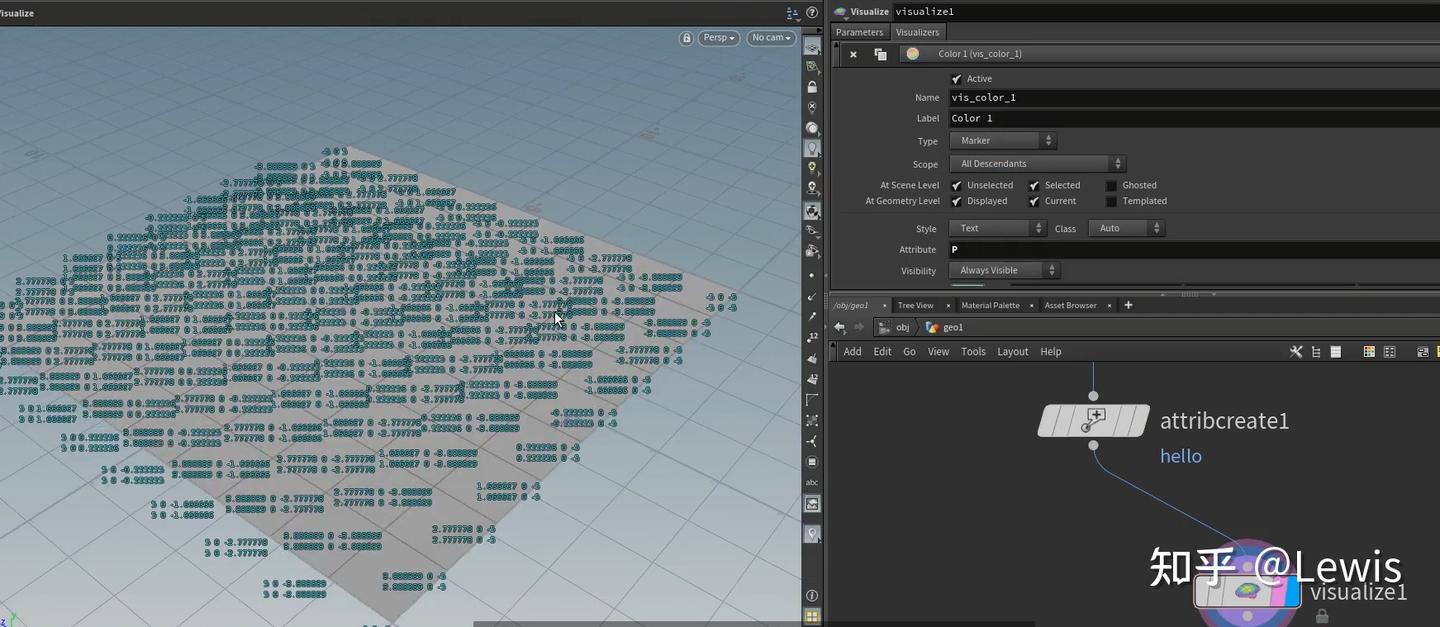Open the network Help menu

1050,352
